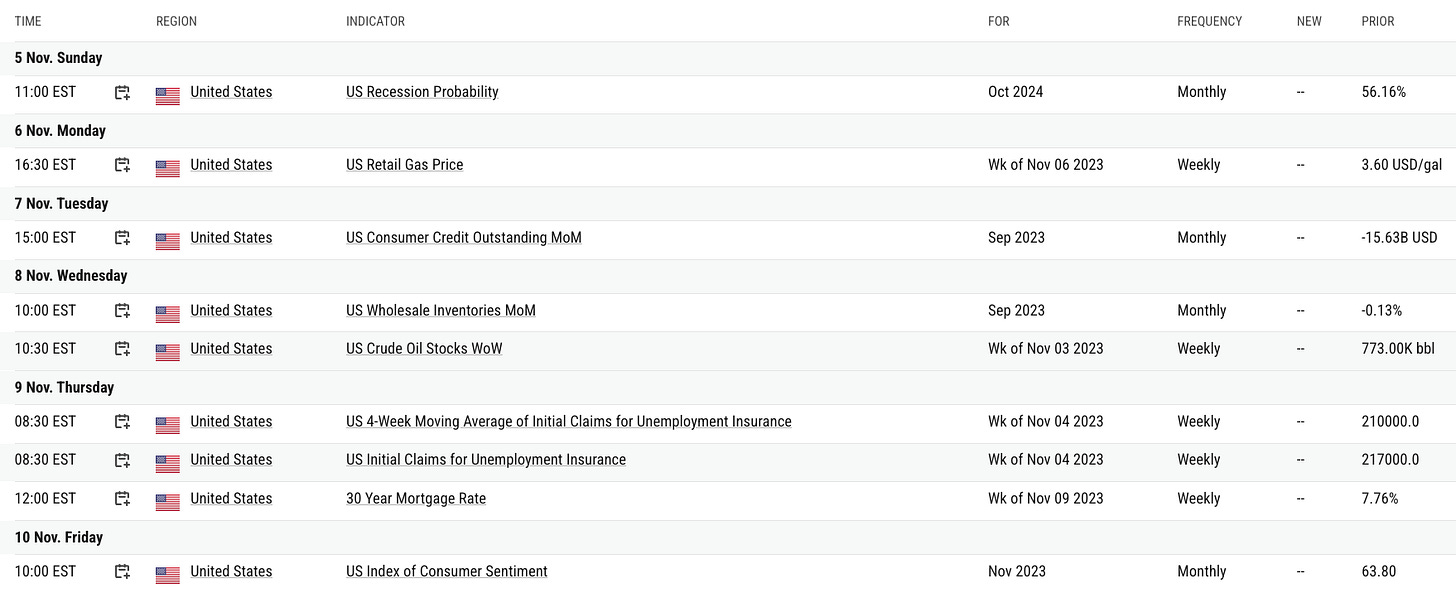Open US Initial Claims for Unemployment Insurance link
Viewport: 1456px width, 593px height.
click(x=486, y=460)
